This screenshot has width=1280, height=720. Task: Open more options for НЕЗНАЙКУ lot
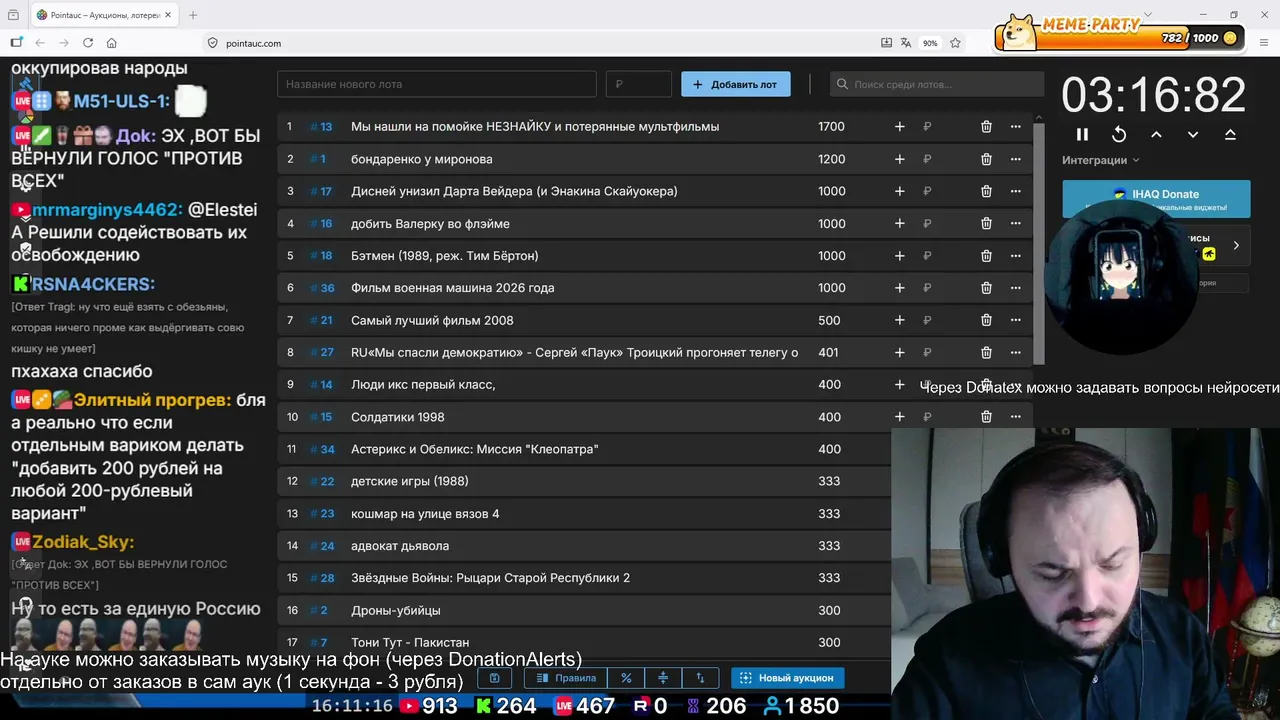pos(1015,127)
